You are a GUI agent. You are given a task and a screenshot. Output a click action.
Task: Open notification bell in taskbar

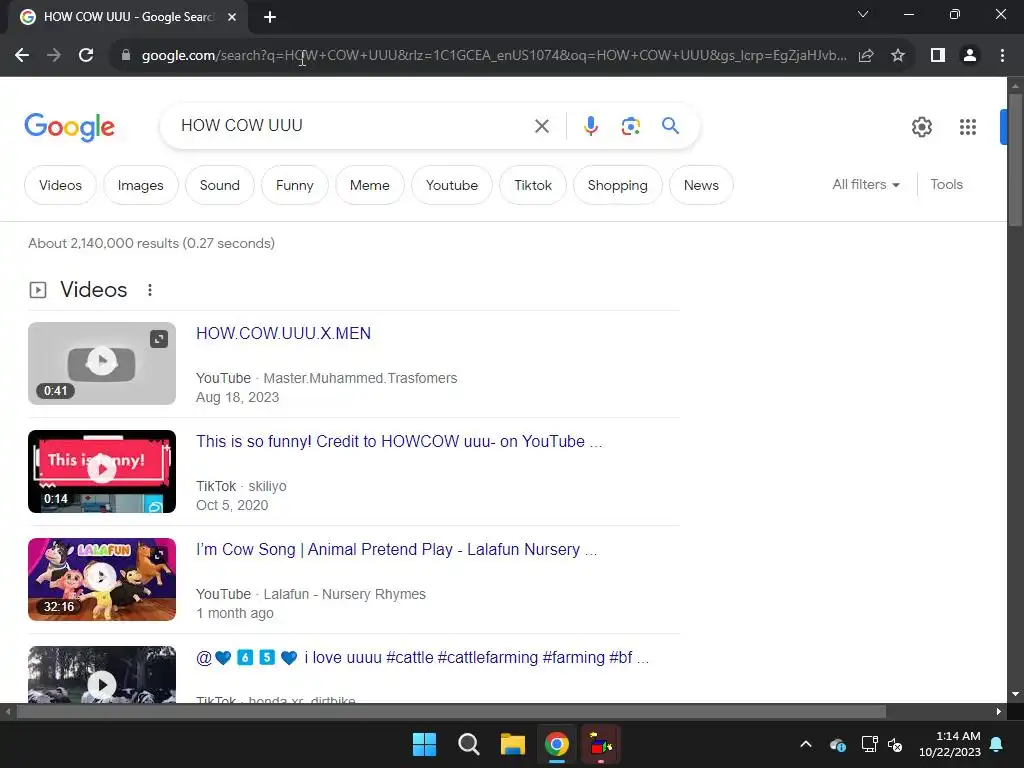click(x=997, y=744)
